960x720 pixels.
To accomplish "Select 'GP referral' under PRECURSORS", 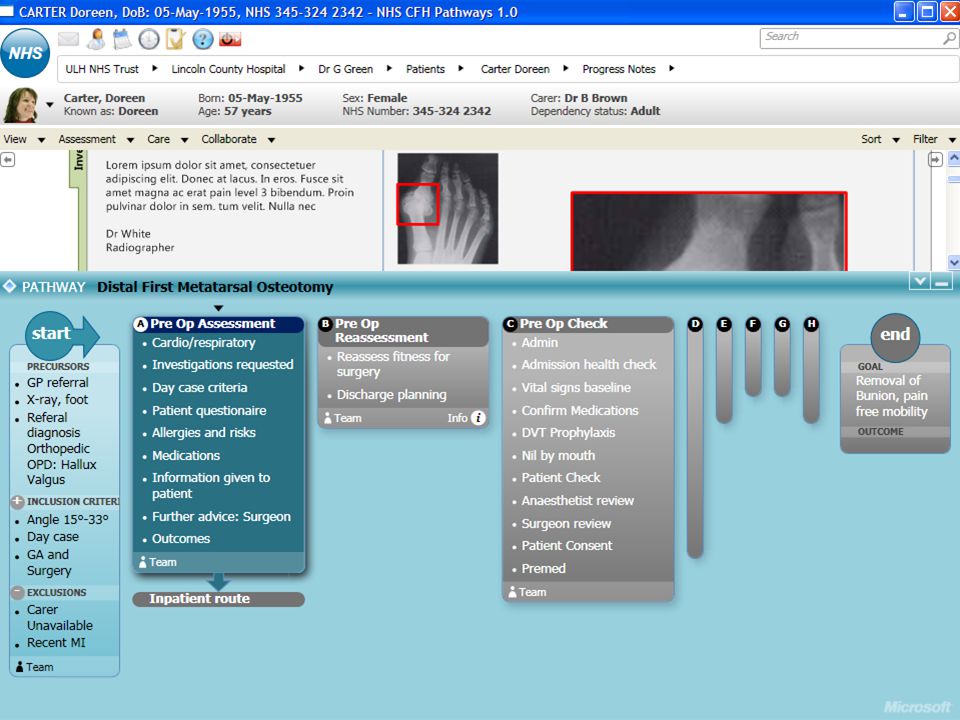I will [x=58, y=383].
